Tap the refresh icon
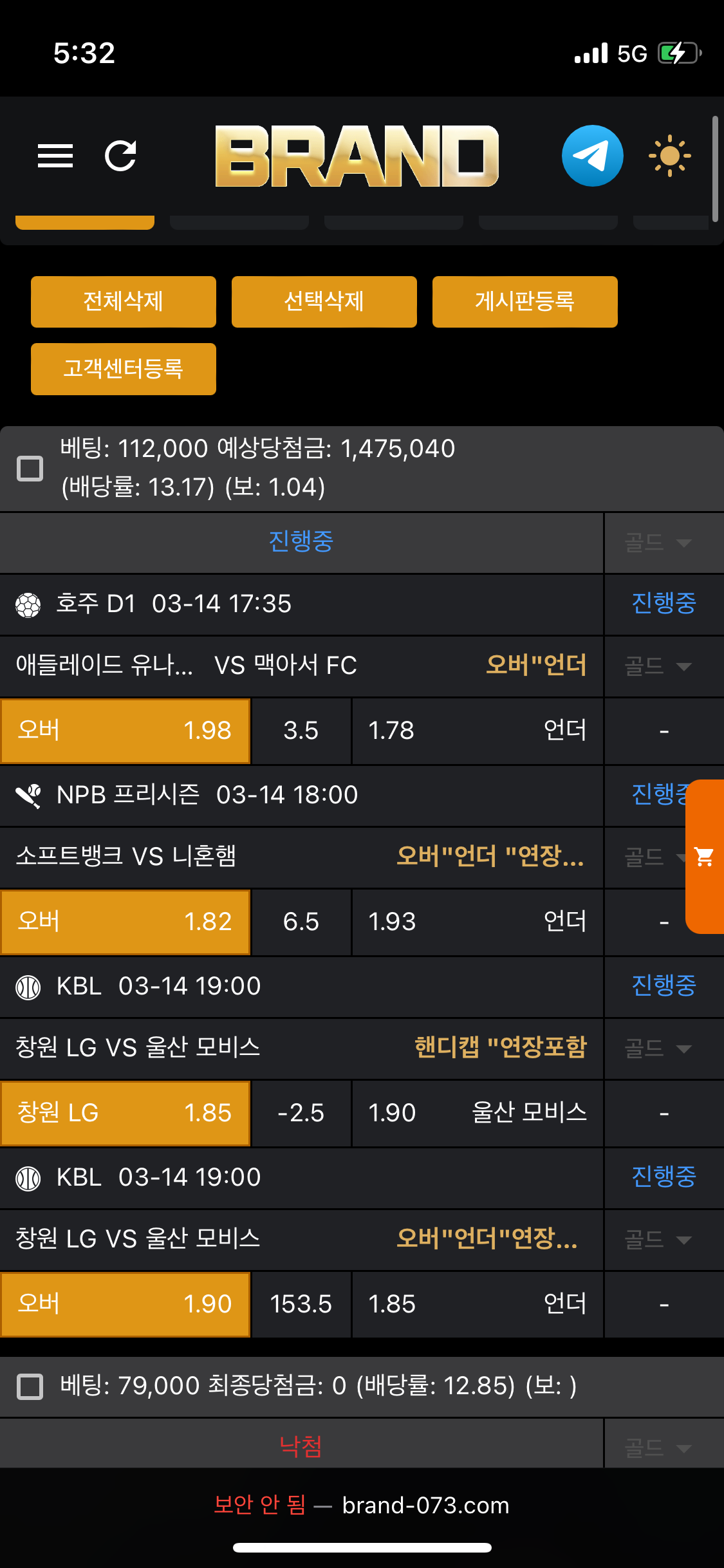Image resolution: width=724 pixels, height=1568 pixels. (x=120, y=156)
